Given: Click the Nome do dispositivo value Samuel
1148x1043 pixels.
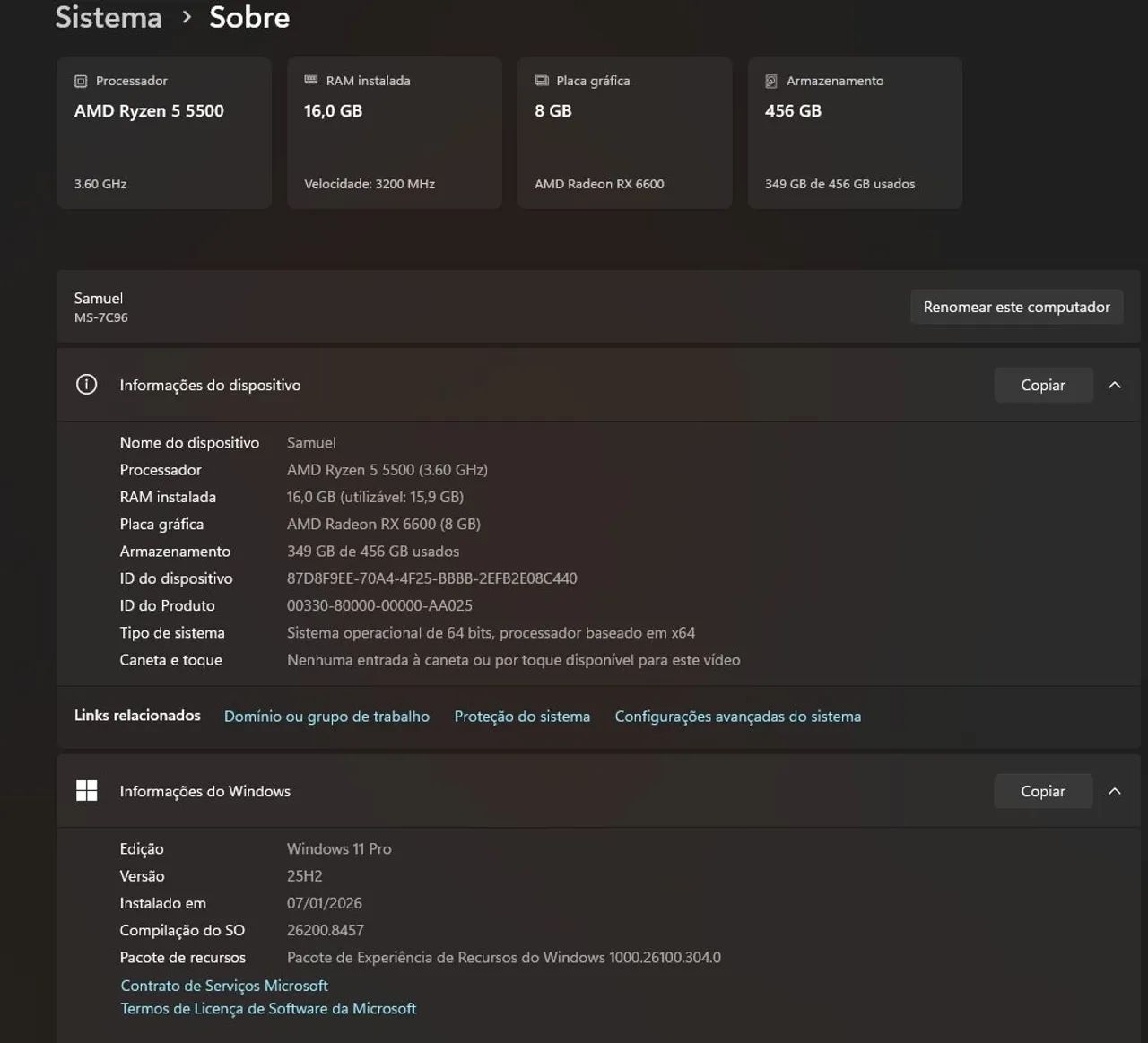Looking at the screenshot, I should [311, 443].
